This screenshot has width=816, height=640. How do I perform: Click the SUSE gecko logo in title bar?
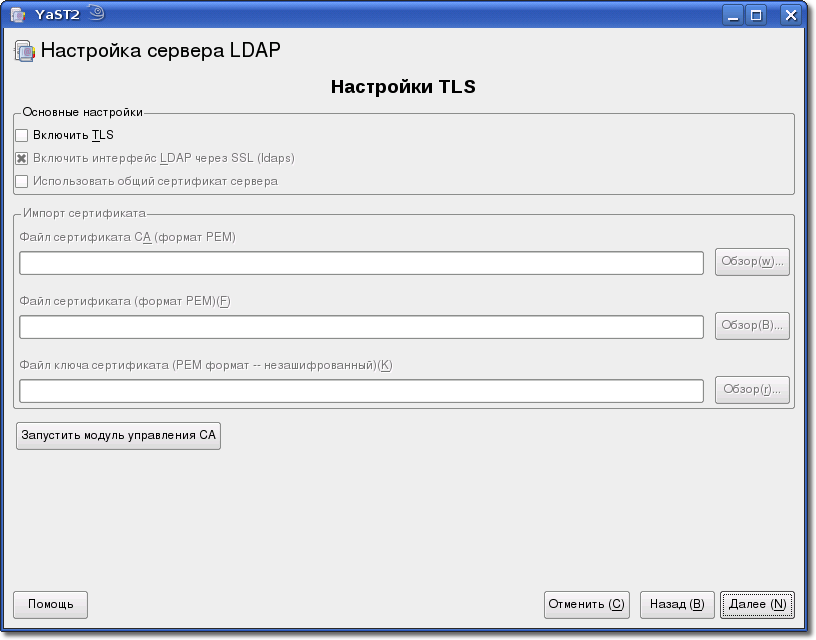coord(96,13)
